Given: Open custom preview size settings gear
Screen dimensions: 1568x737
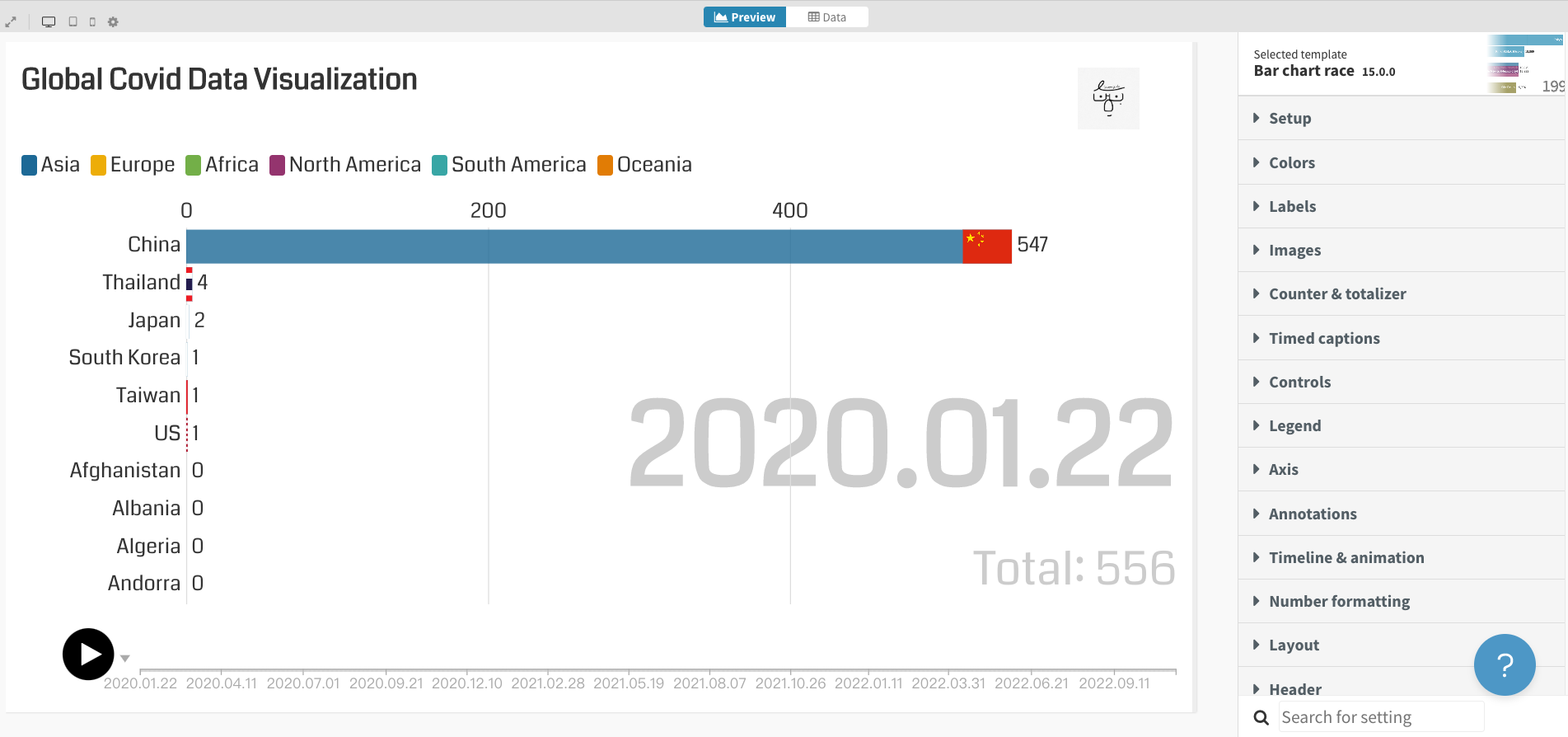Looking at the screenshot, I should pyautogui.click(x=113, y=22).
